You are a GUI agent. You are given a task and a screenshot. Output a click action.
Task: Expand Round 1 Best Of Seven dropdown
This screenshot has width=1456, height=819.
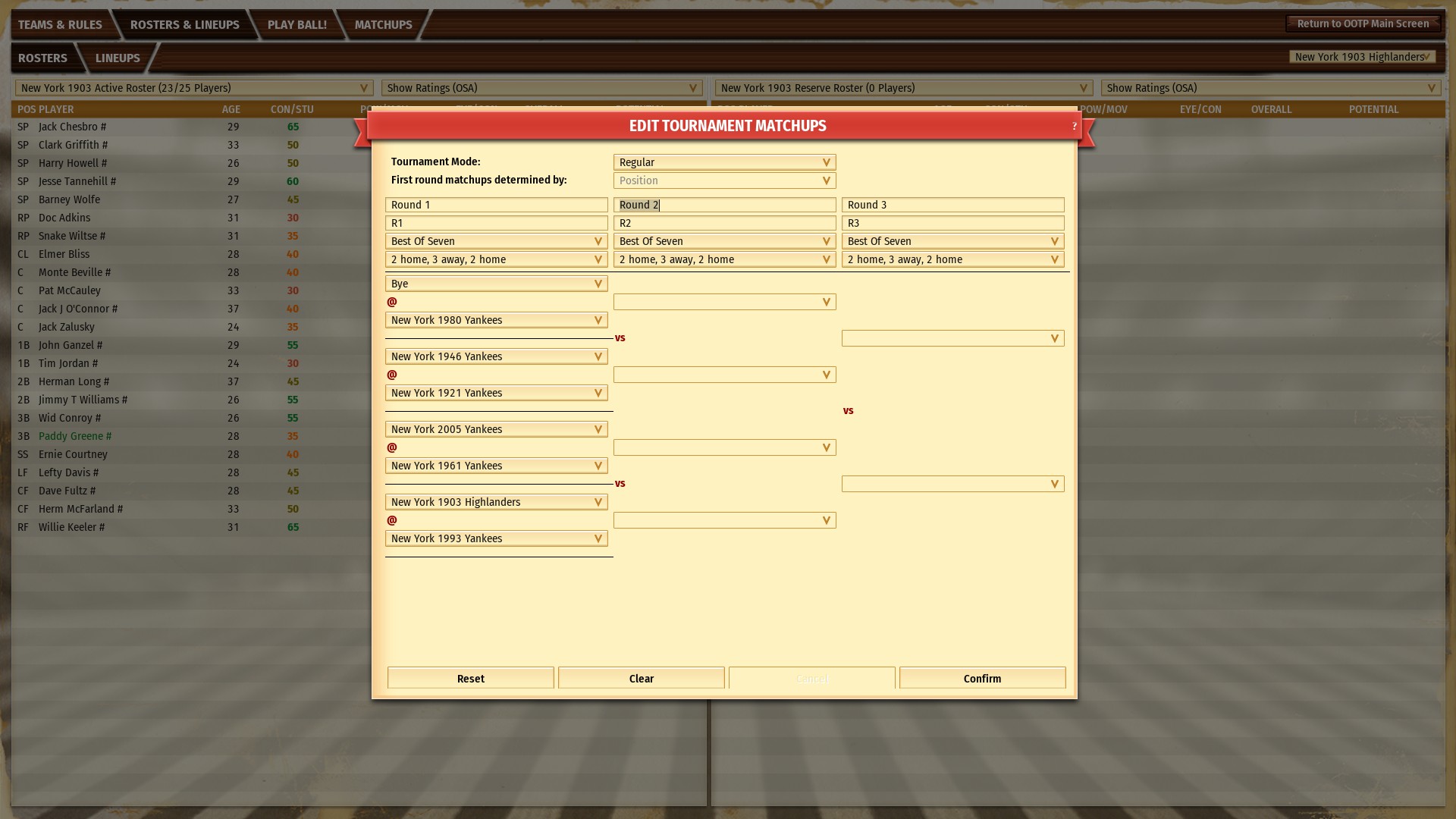click(496, 241)
